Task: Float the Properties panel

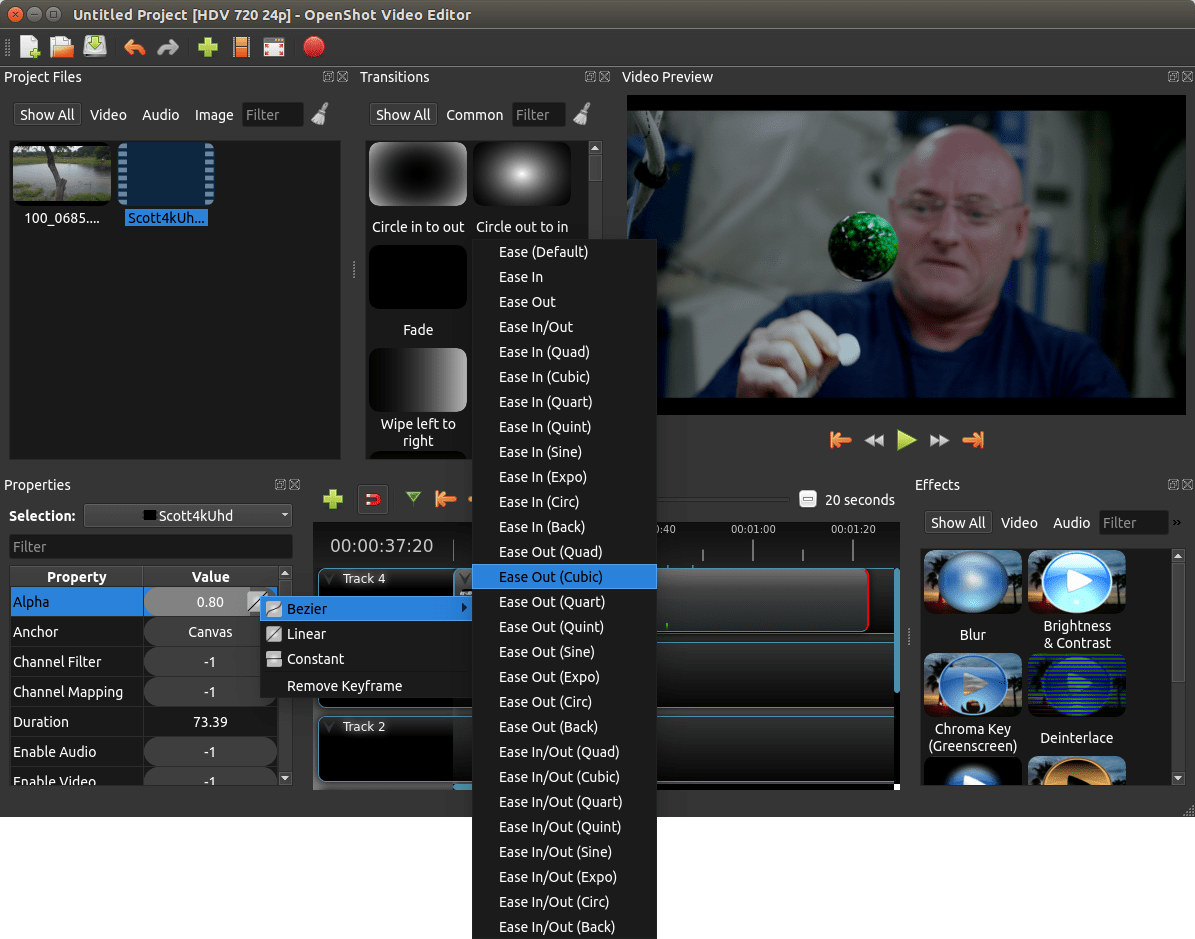Action: coord(280,485)
